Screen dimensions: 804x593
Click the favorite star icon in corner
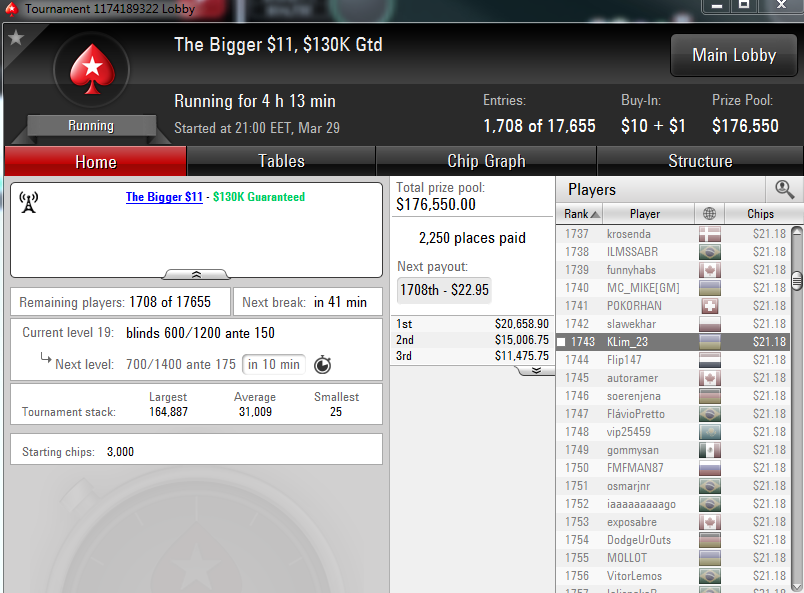(16, 37)
